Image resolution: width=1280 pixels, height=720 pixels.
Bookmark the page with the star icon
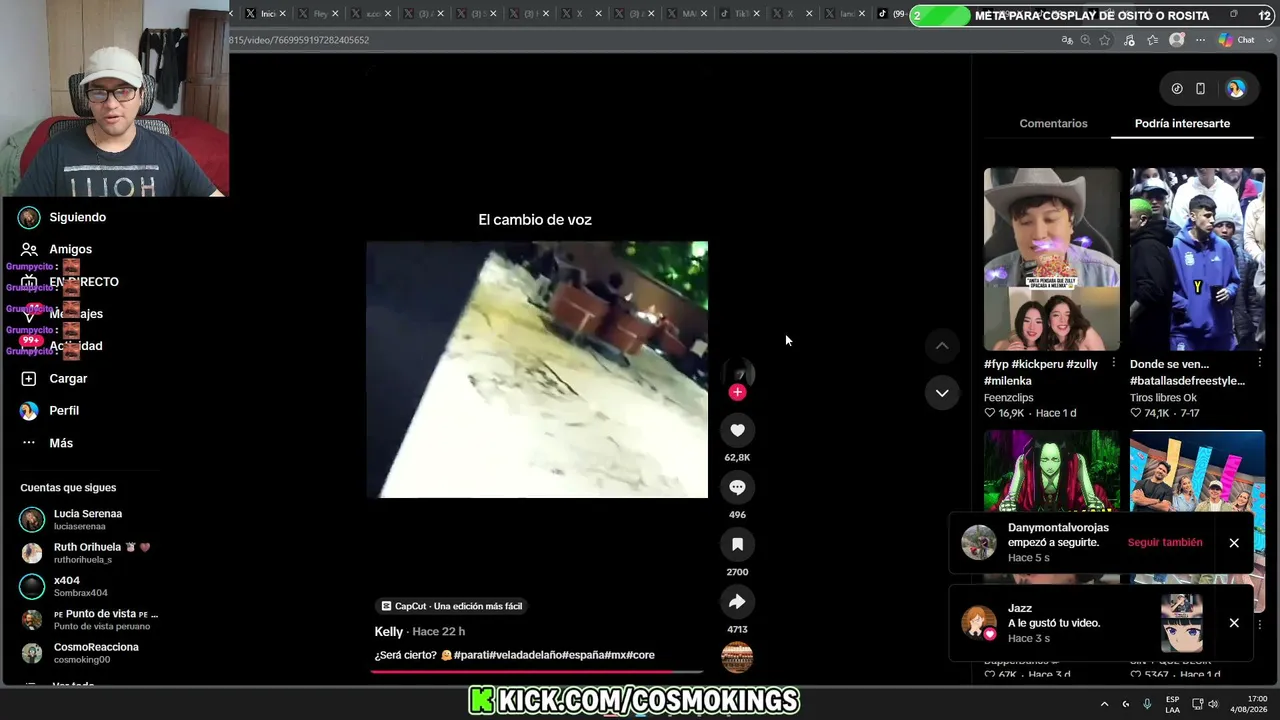click(1105, 40)
